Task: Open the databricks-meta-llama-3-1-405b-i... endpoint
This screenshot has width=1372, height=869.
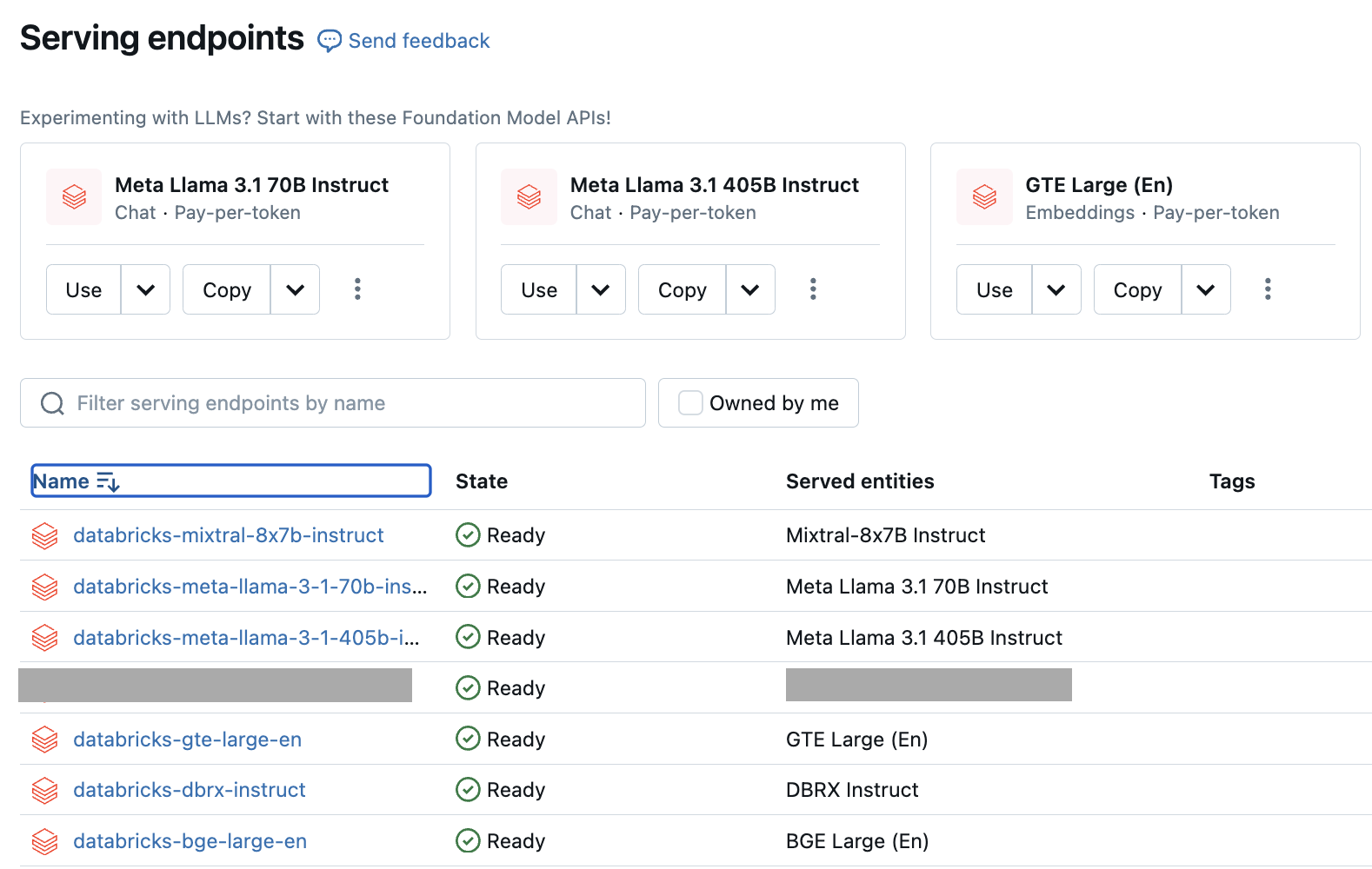Action: tap(246, 638)
